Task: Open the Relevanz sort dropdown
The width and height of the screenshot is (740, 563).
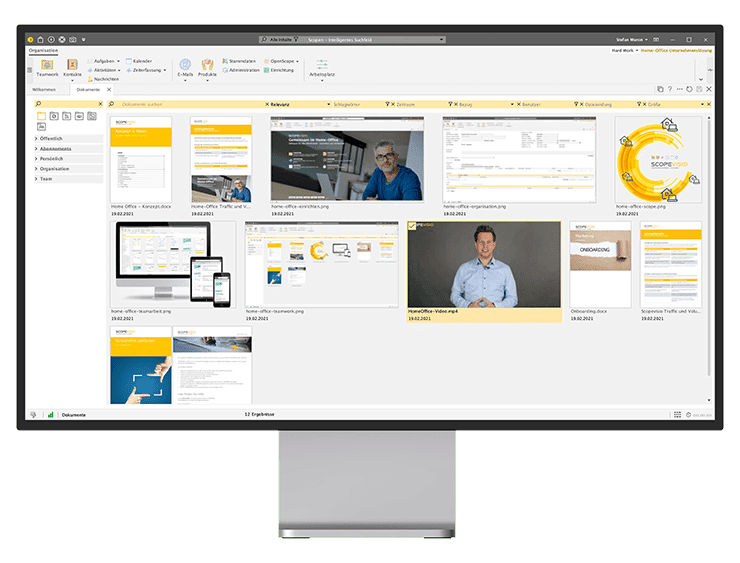Action: (x=328, y=104)
